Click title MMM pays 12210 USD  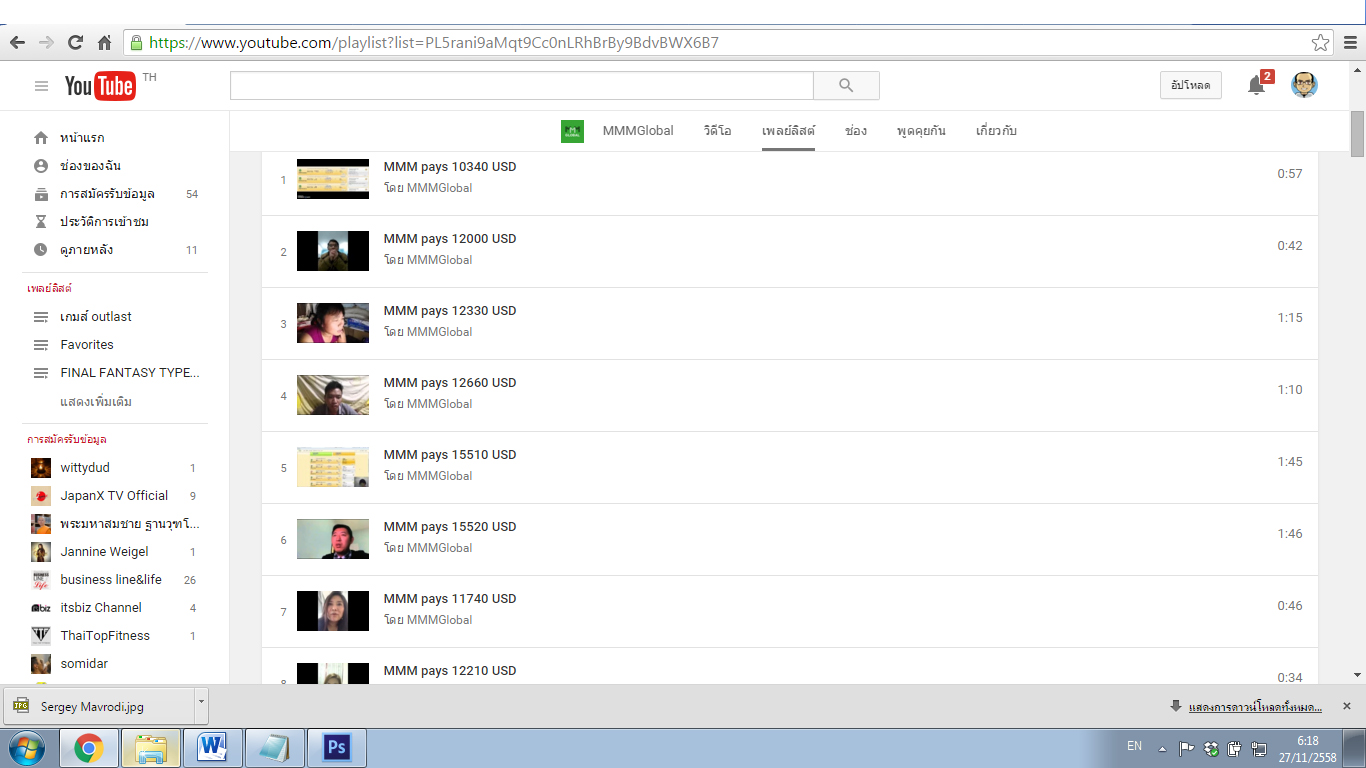tap(450, 671)
